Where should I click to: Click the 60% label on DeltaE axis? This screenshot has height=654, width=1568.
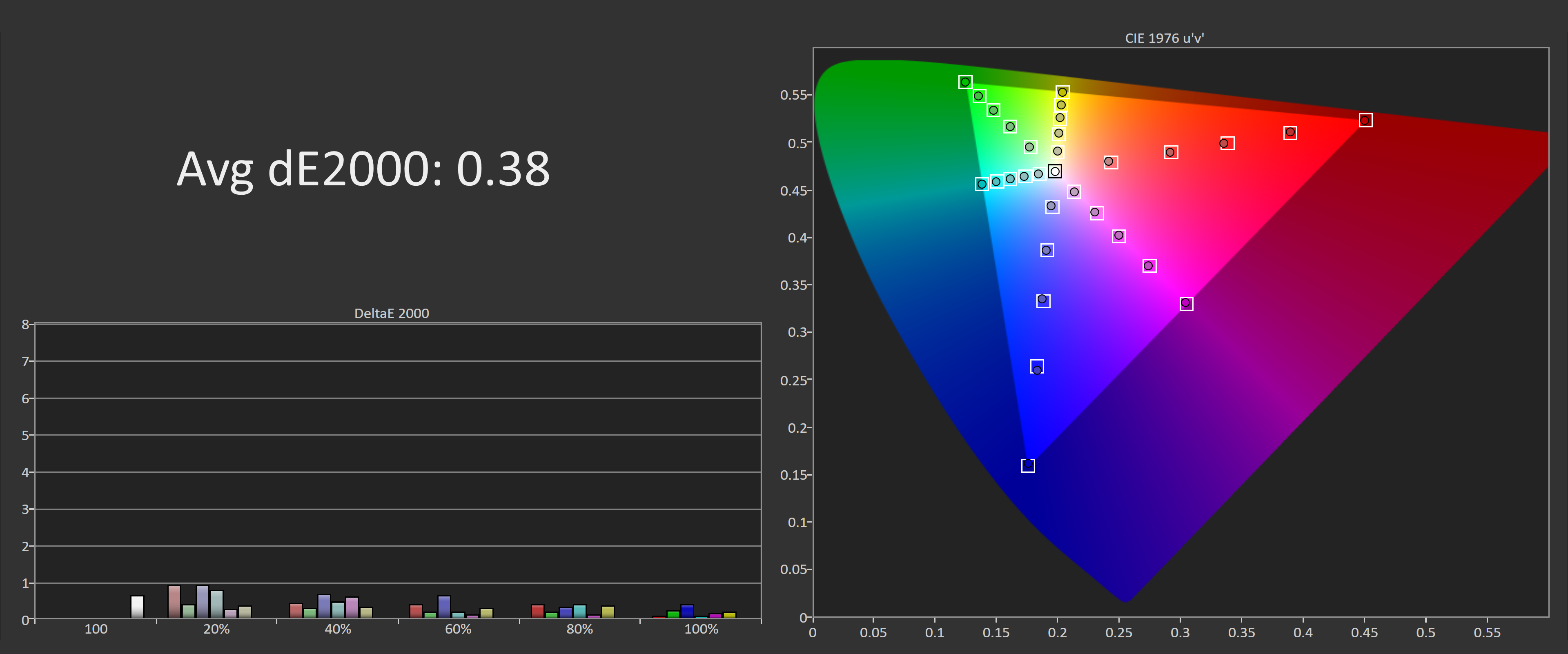click(458, 629)
